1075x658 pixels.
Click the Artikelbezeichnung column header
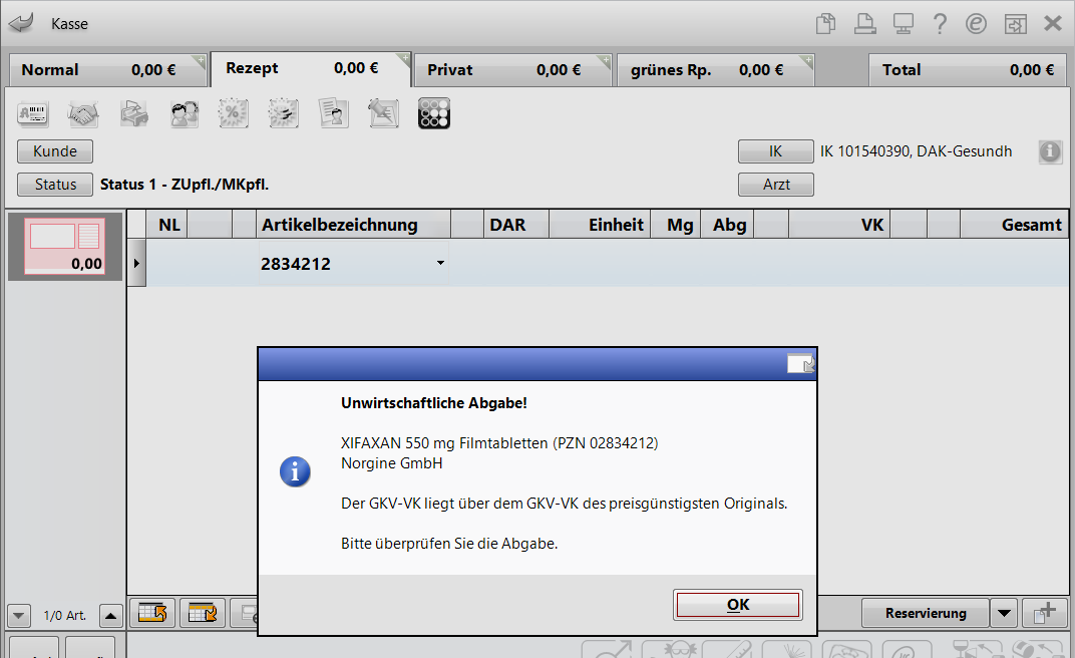pyautogui.click(x=353, y=225)
